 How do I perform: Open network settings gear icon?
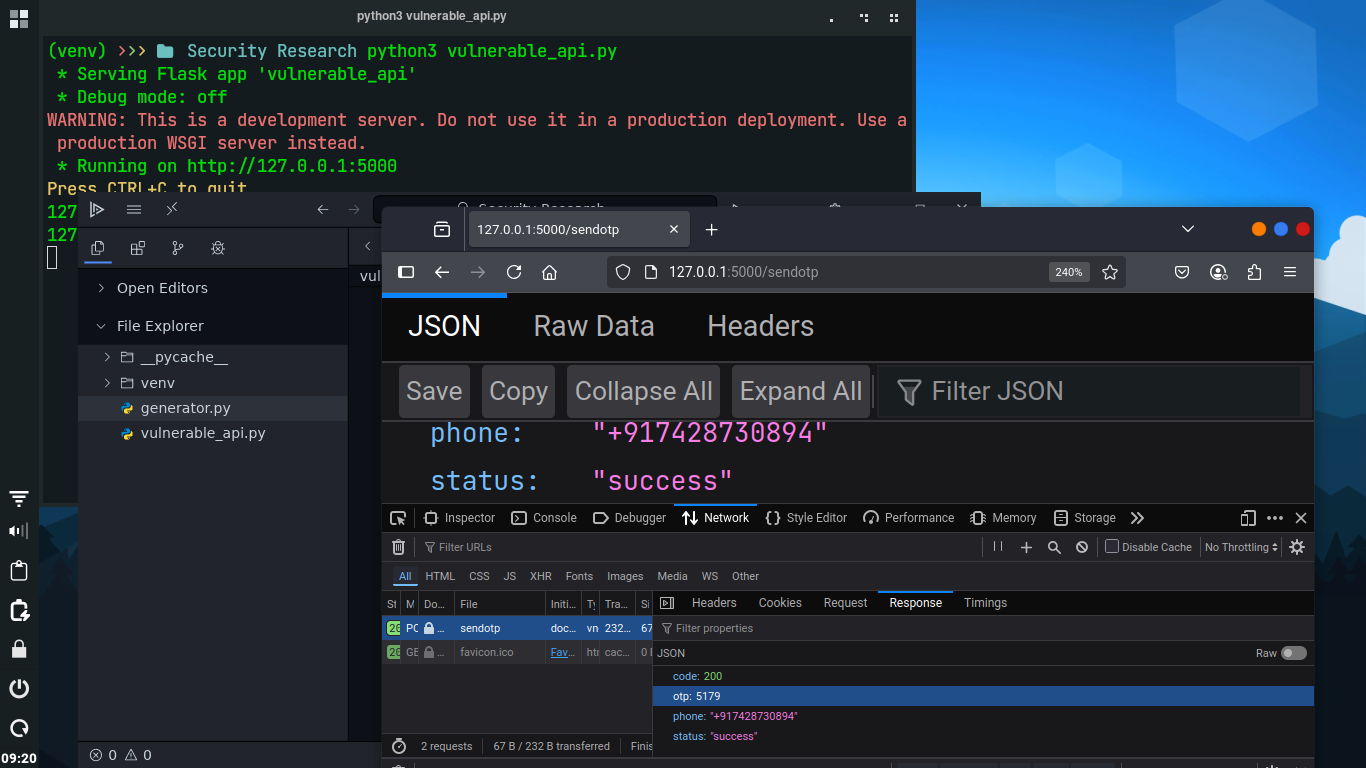[1297, 547]
